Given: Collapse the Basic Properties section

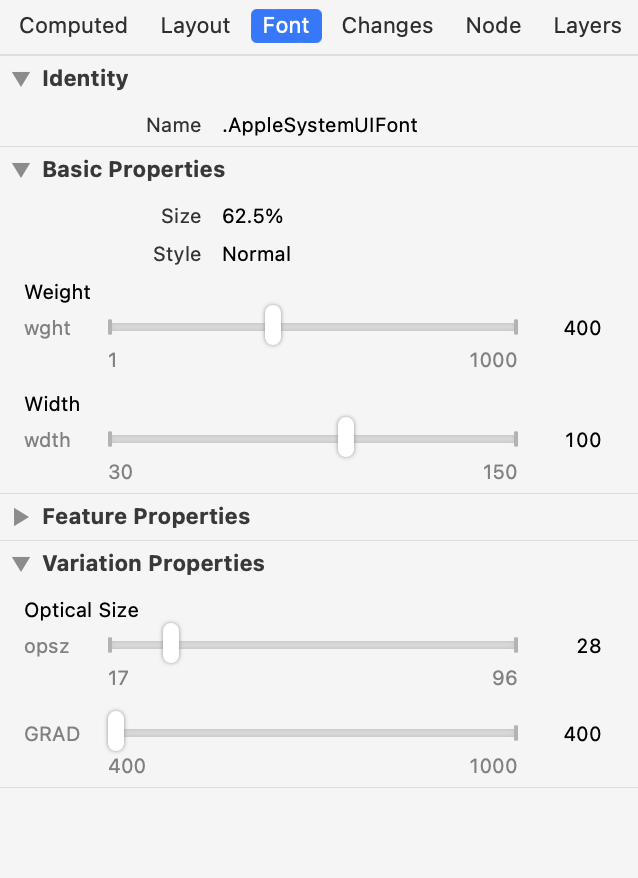Looking at the screenshot, I should click(21, 170).
